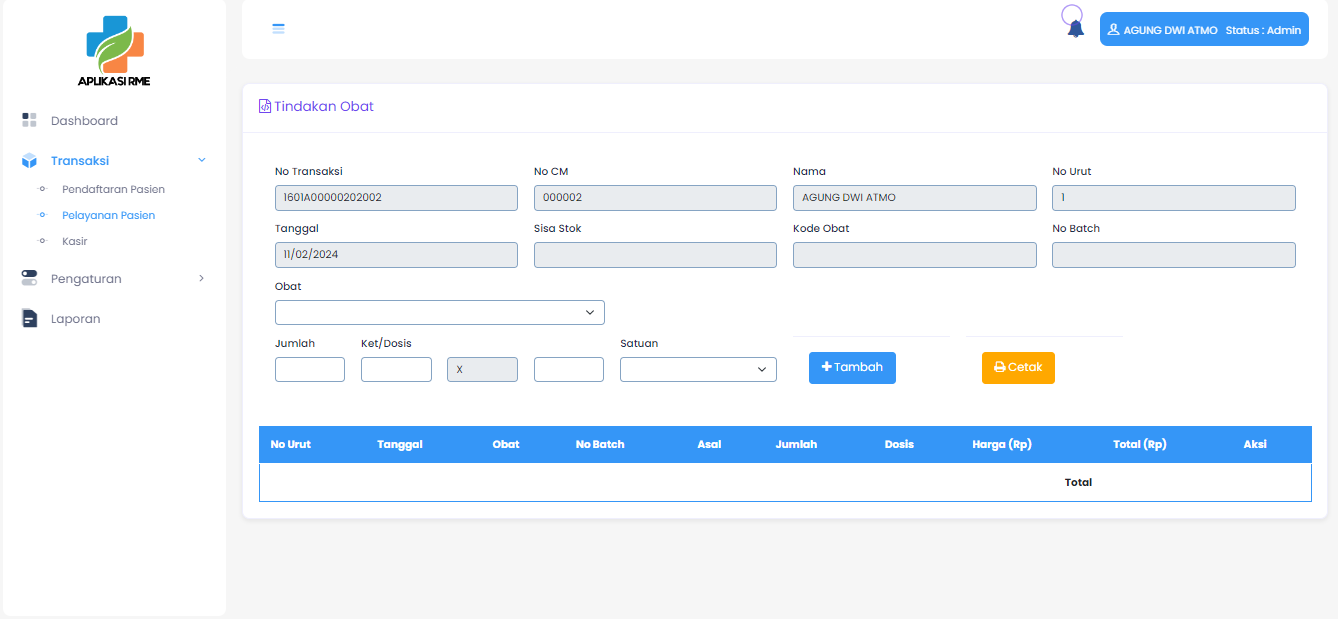Click the Pengaturan toggle icon
Screen dimensions: 1338x619
pos(29,279)
